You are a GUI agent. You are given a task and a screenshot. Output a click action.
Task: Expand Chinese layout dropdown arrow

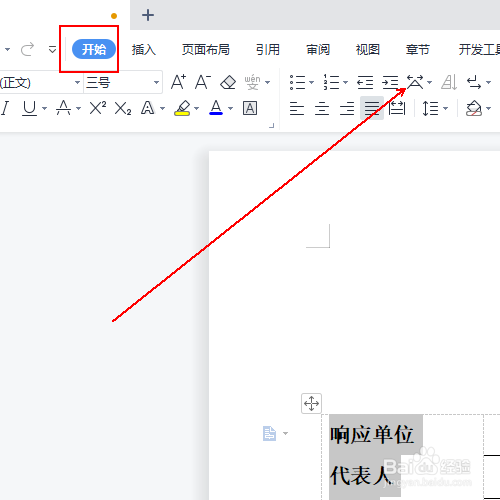click(x=429, y=82)
